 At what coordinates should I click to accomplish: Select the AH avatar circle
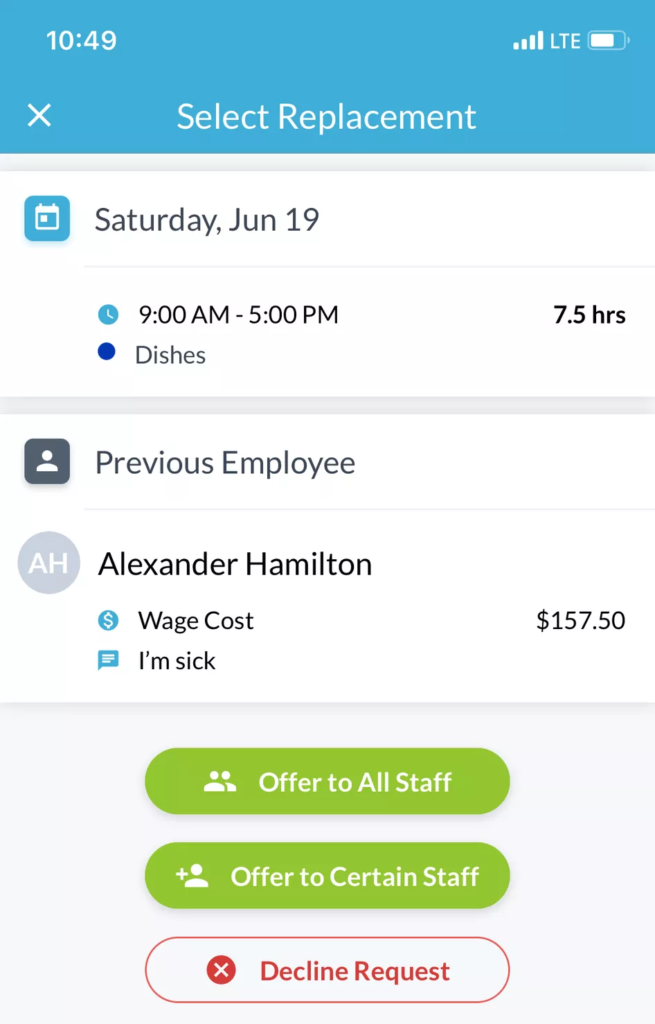[48, 562]
